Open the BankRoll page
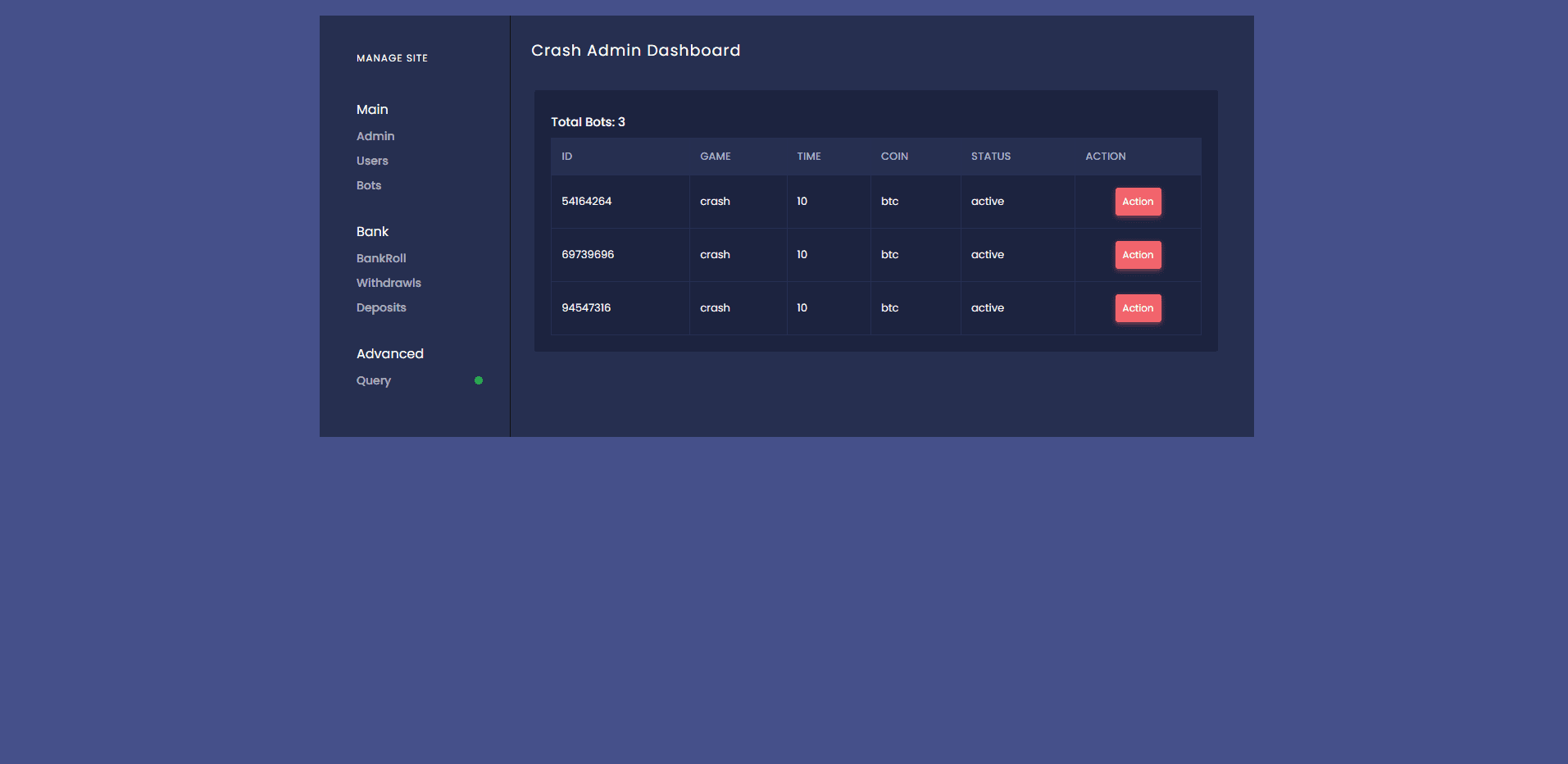The image size is (1568, 764). 381,258
